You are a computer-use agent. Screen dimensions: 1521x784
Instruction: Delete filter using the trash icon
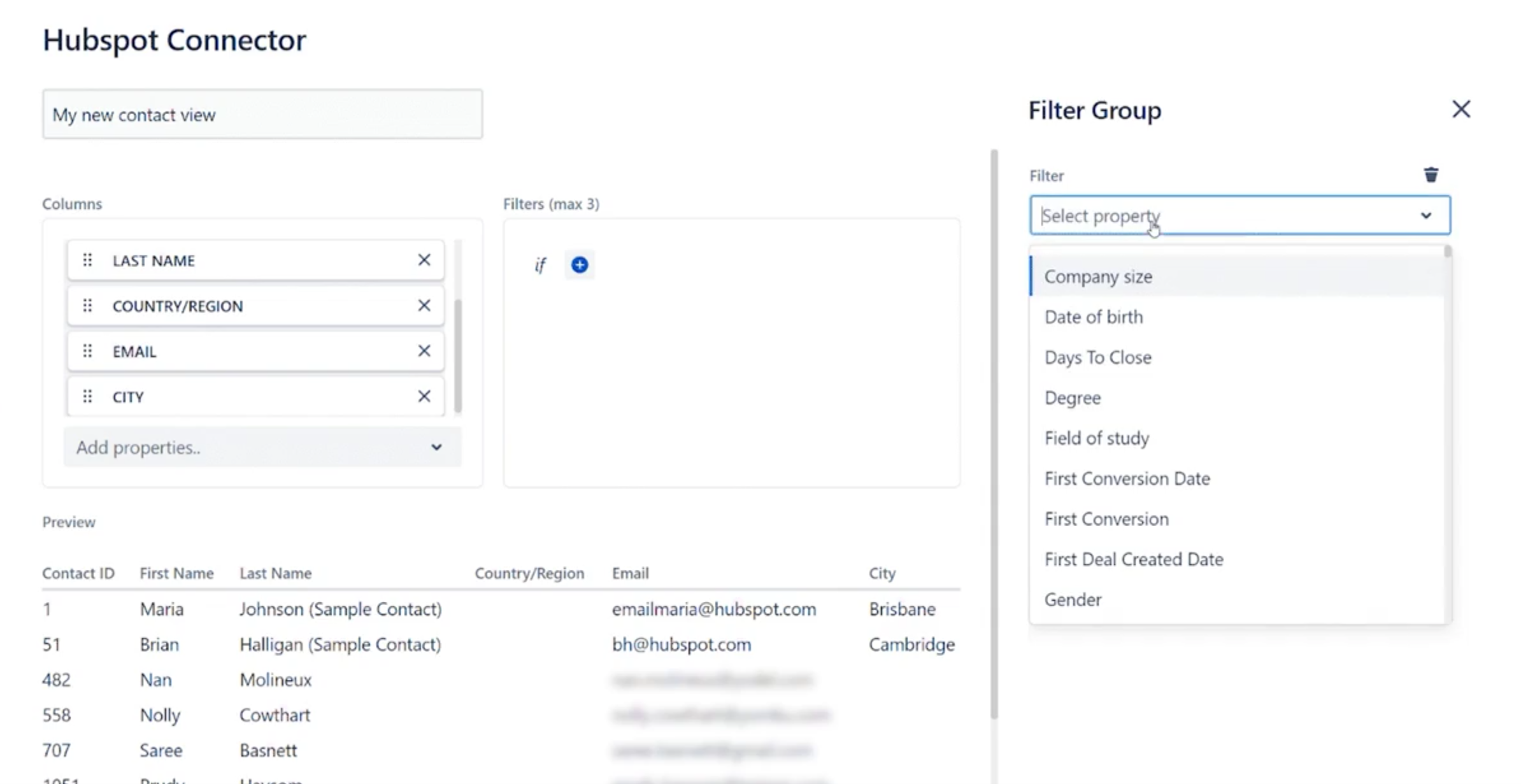click(x=1431, y=175)
